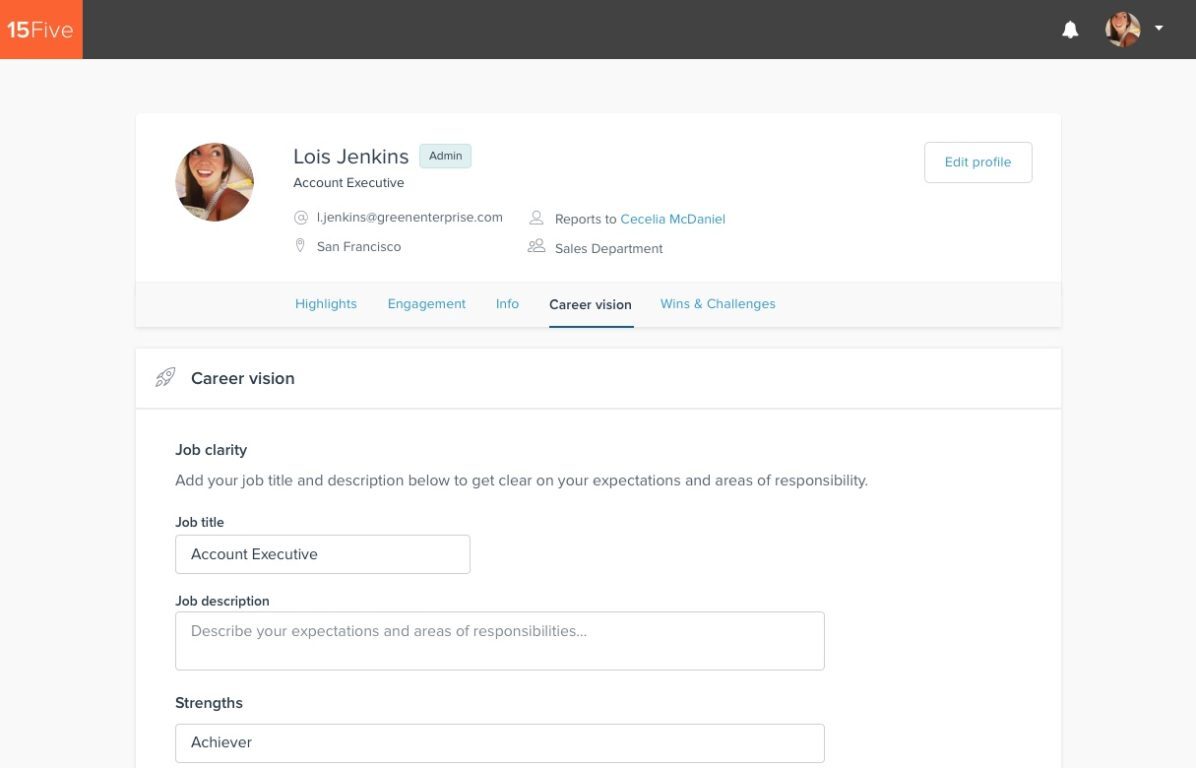The width and height of the screenshot is (1196, 768).
Task: Go to Wins & Challenges tab
Action: (x=717, y=304)
